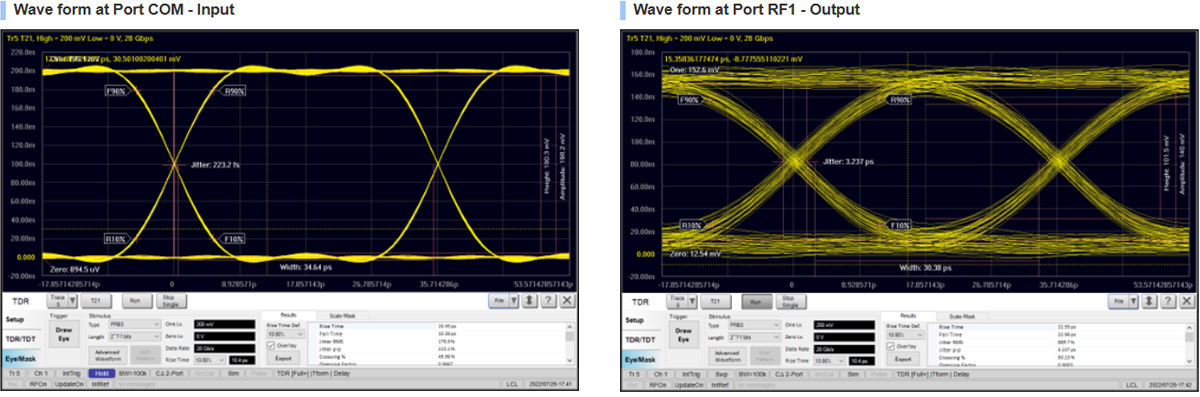Click Draw Eye button in RF1 output window
This screenshot has width=1200, height=397.
683,333
